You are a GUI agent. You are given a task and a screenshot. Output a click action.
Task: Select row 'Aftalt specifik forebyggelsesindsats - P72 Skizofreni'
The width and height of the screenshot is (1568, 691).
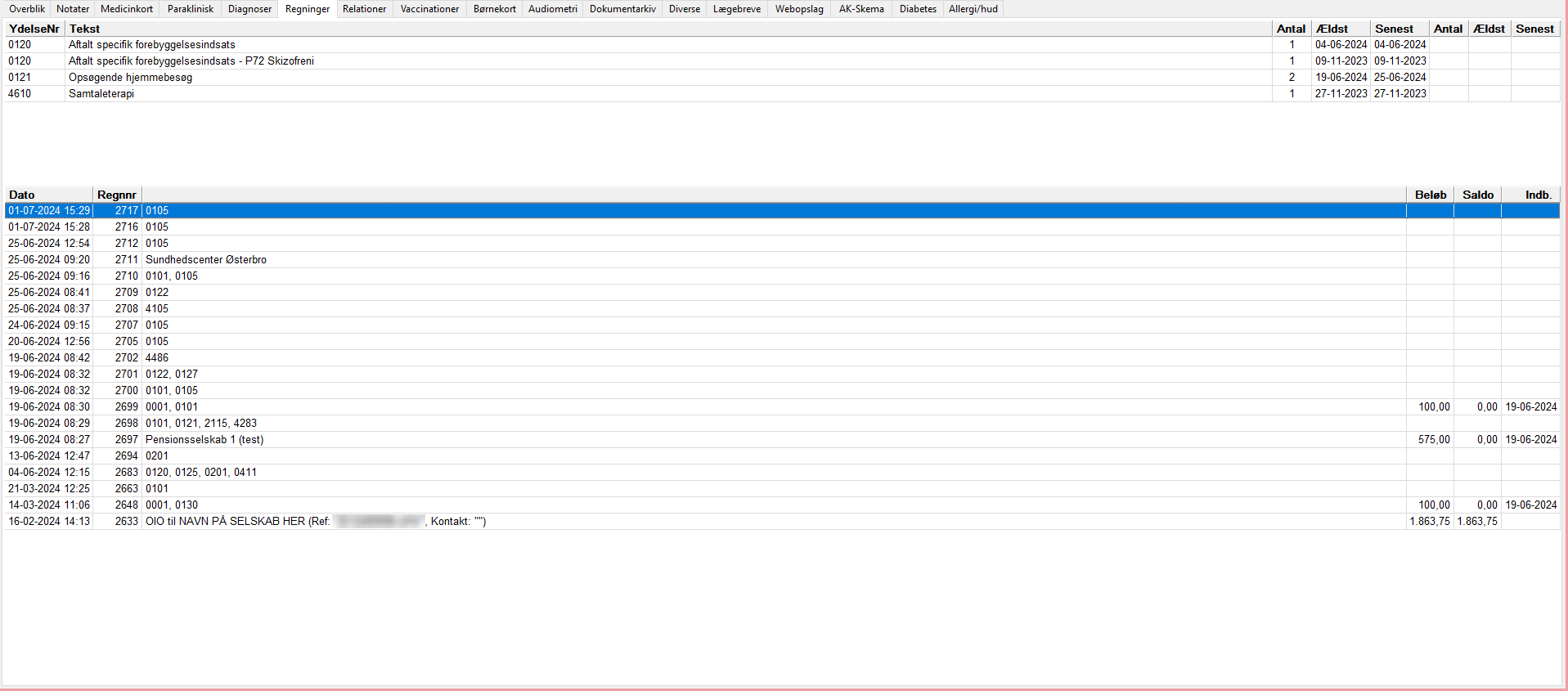782,61
